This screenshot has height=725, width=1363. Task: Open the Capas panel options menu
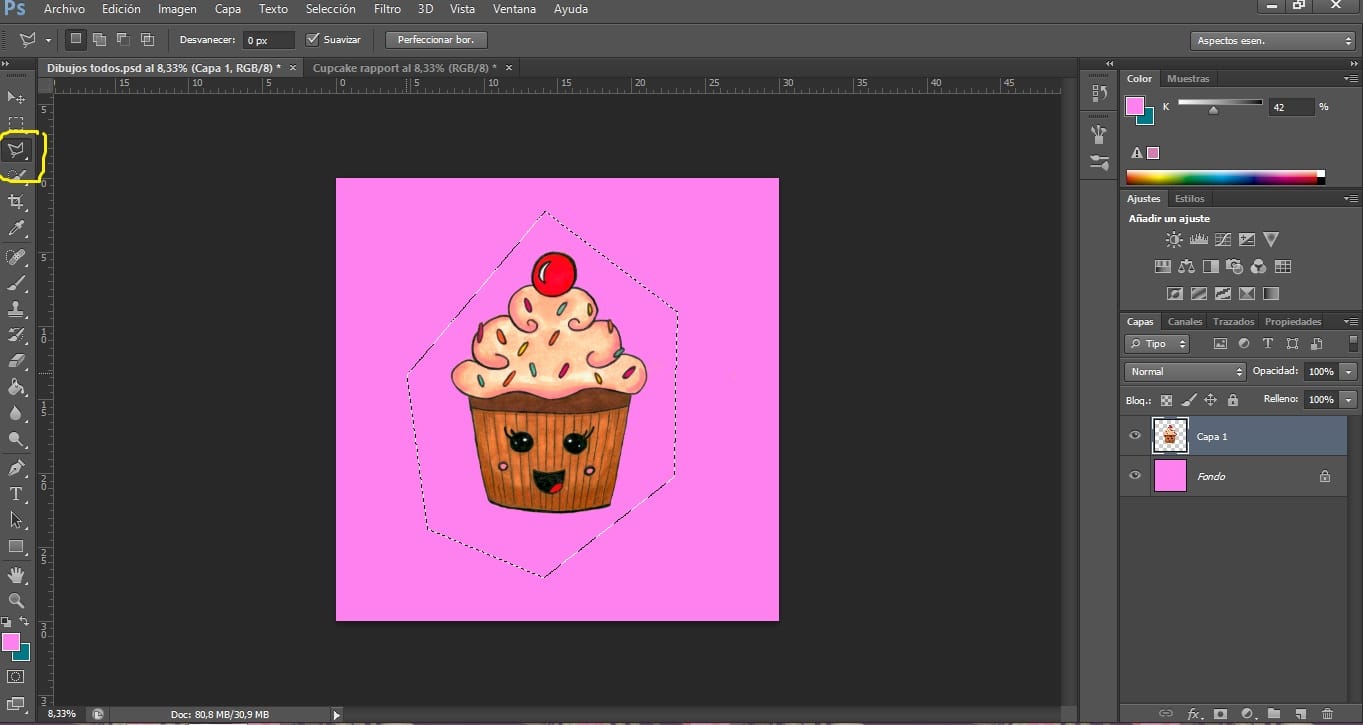(x=1350, y=321)
